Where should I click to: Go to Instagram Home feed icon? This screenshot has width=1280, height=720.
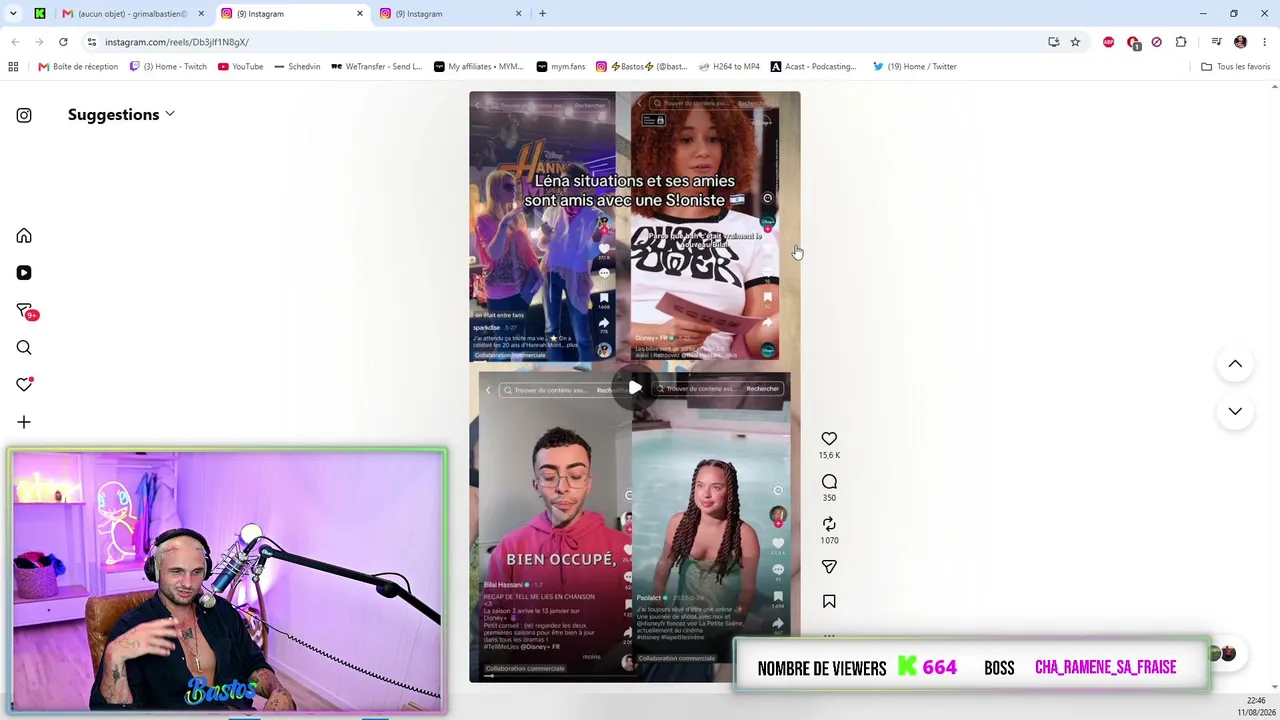point(24,236)
